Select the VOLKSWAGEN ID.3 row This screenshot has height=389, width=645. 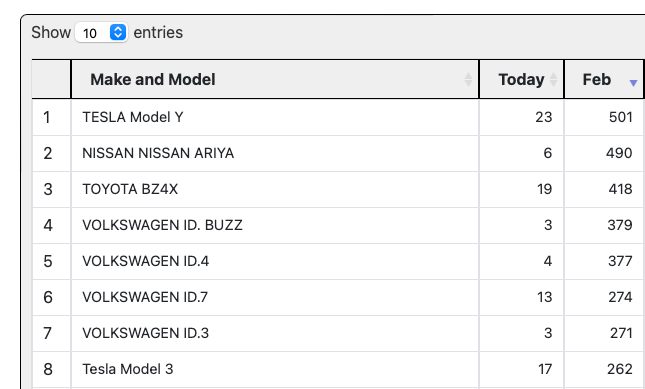pyautogui.click(x=338, y=333)
